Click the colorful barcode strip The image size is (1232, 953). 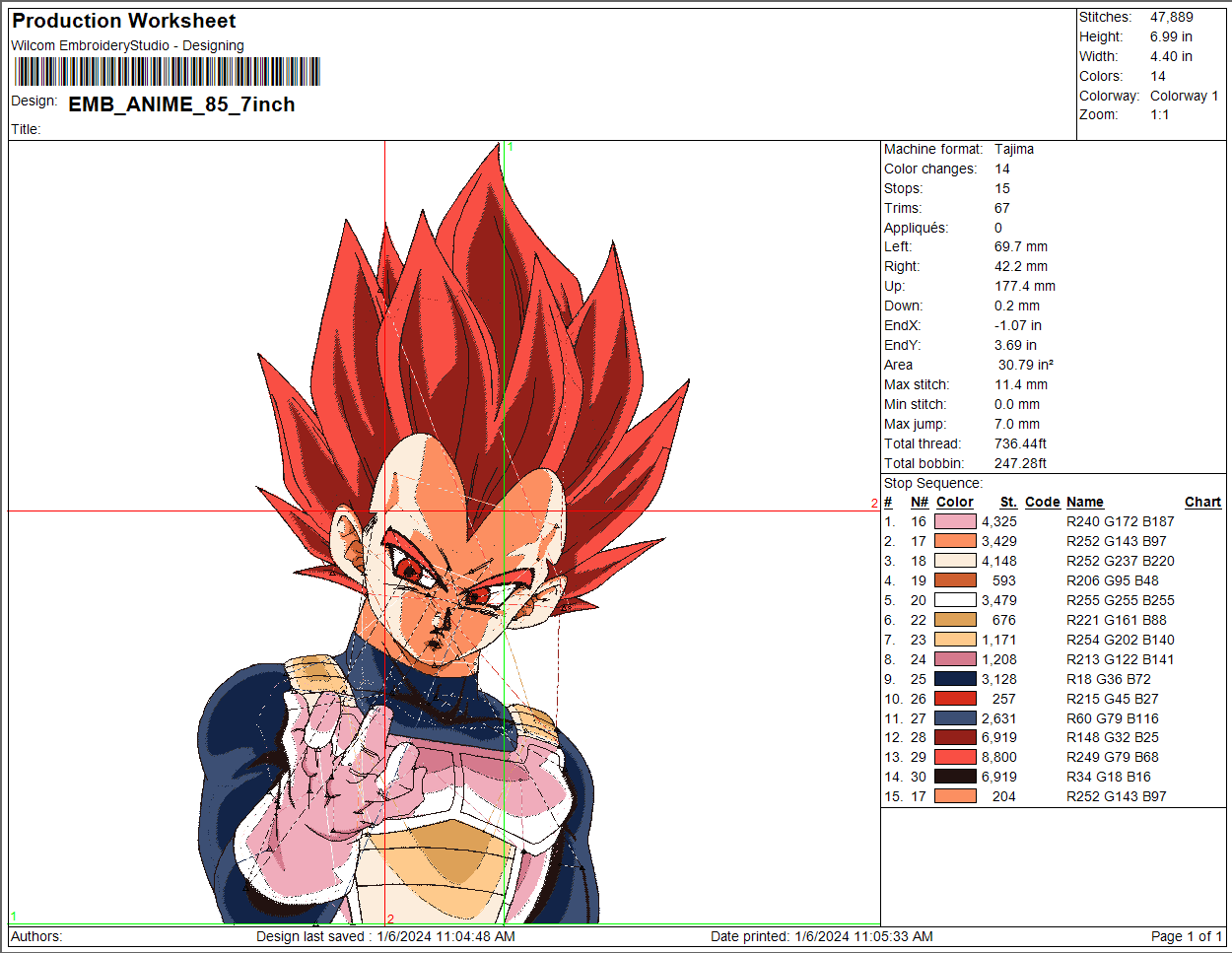(x=167, y=72)
